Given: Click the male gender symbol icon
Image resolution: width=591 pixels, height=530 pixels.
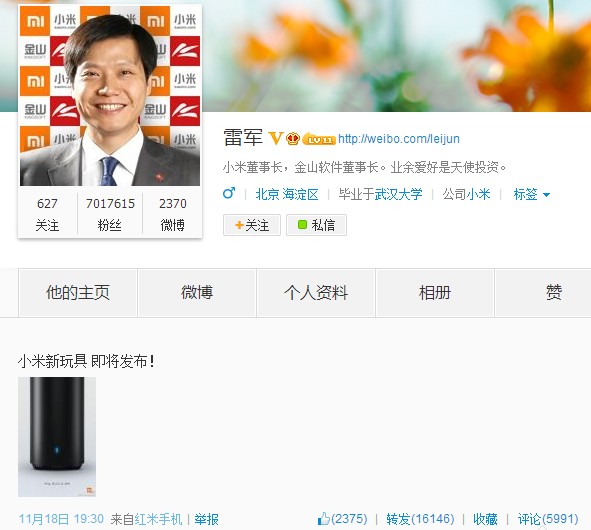Looking at the screenshot, I should tap(229, 193).
